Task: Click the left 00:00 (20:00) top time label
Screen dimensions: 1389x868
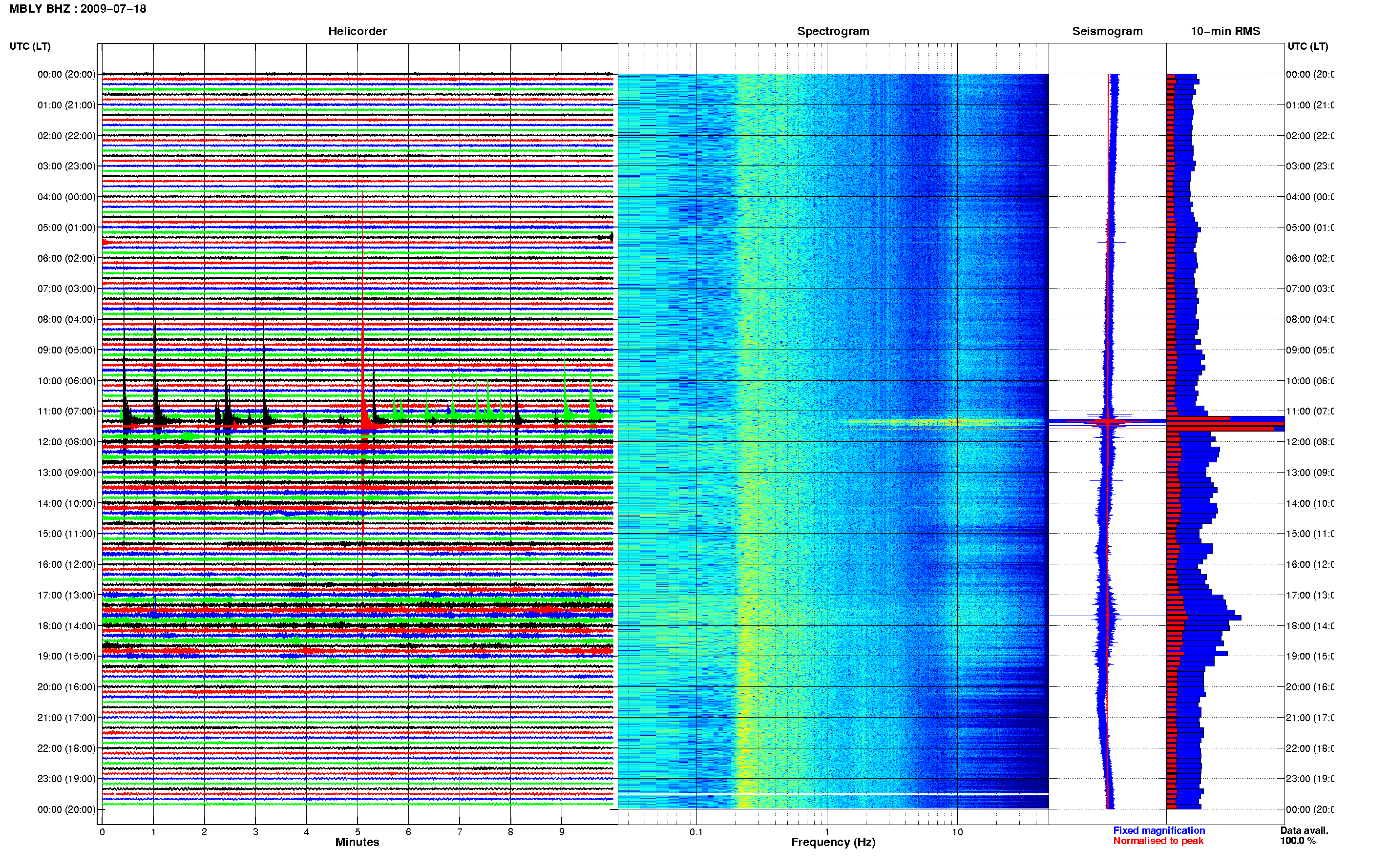Action: click(x=66, y=74)
